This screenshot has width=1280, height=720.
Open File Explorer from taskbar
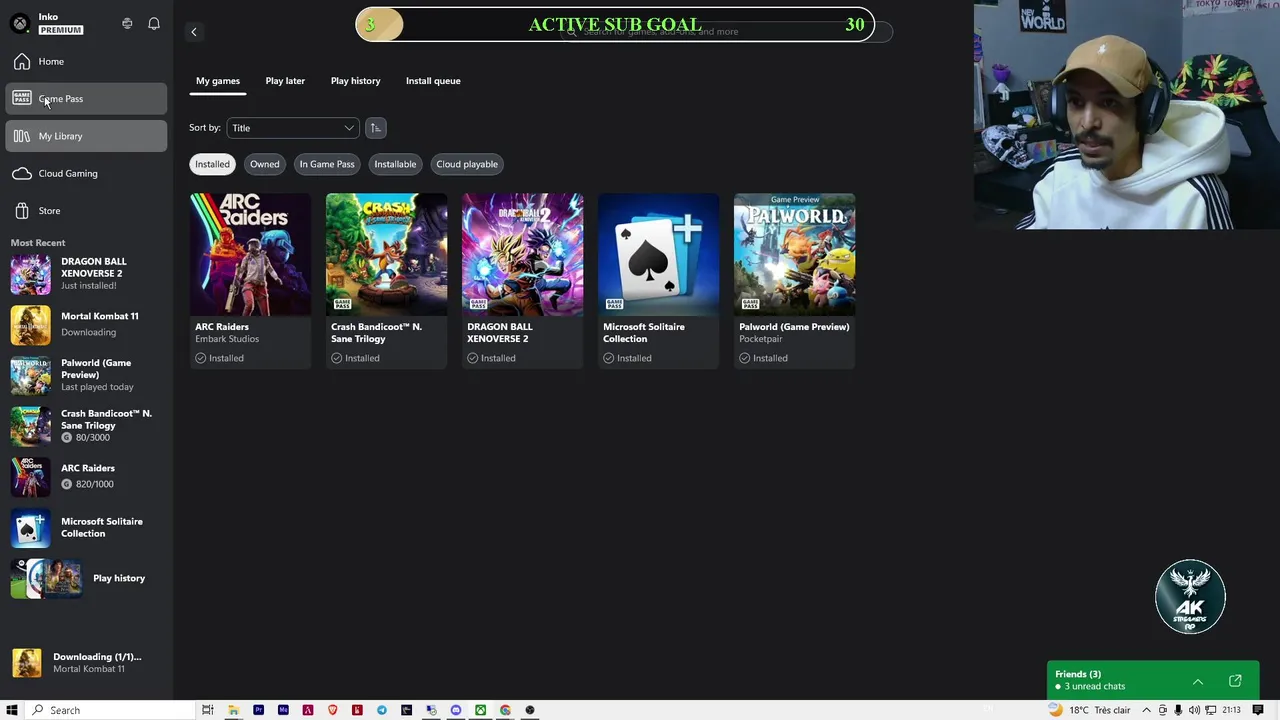pyautogui.click(x=233, y=710)
